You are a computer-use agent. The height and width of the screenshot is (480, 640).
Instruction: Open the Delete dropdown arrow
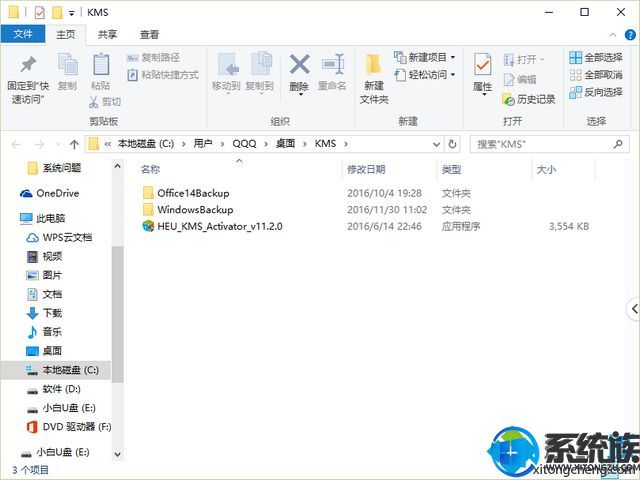click(x=300, y=94)
